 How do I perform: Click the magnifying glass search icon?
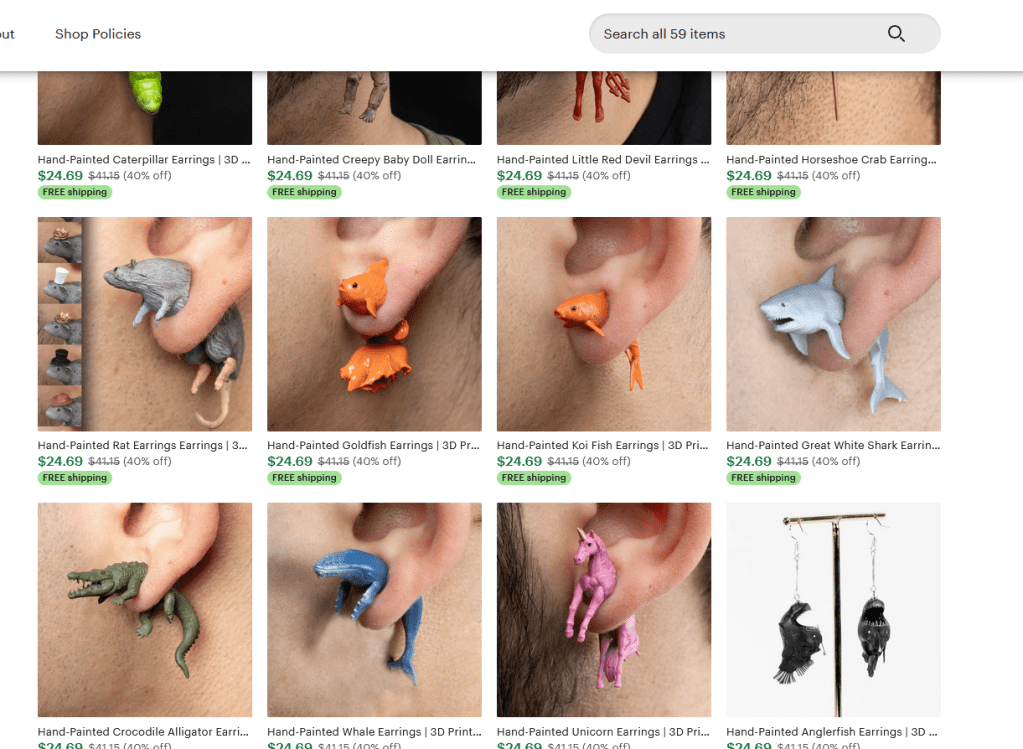coord(896,34)
